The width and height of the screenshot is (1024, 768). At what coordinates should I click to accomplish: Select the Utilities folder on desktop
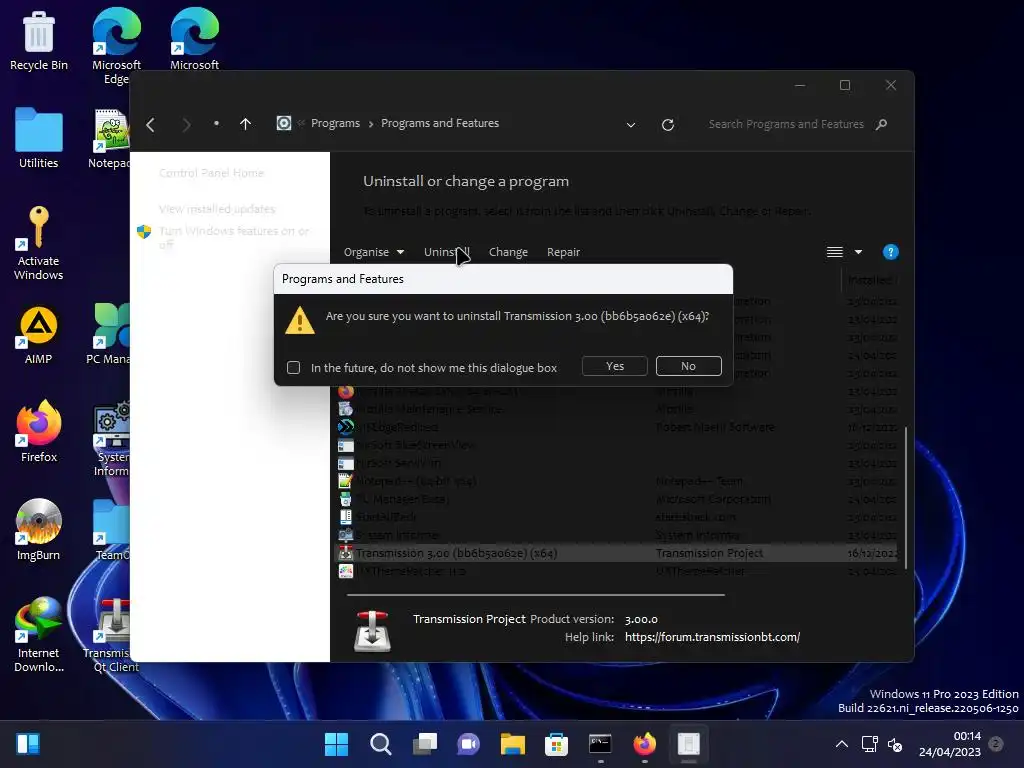tap(39, 138)
